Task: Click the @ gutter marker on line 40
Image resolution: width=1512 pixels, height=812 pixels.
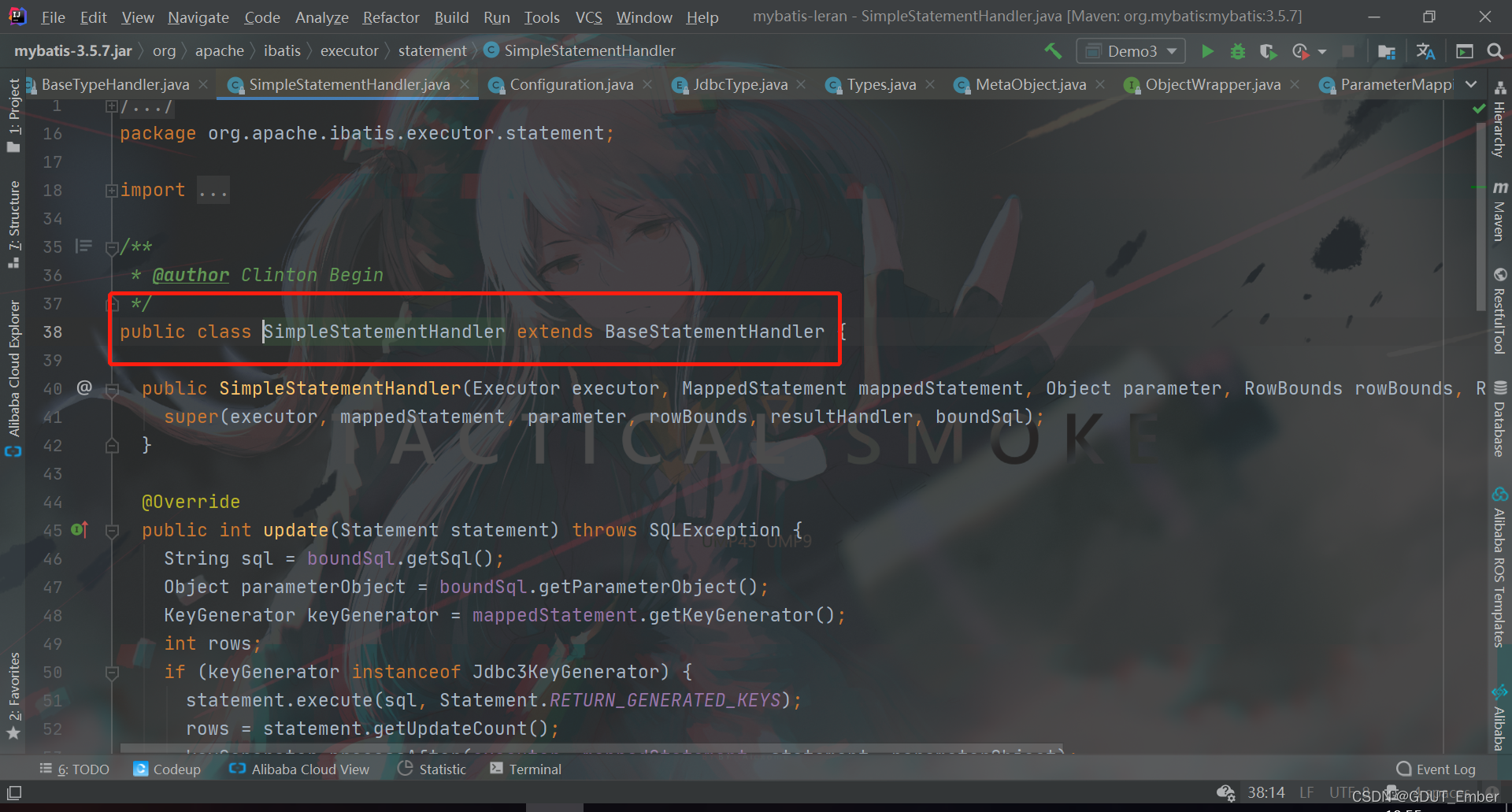Action: [84, 387]
